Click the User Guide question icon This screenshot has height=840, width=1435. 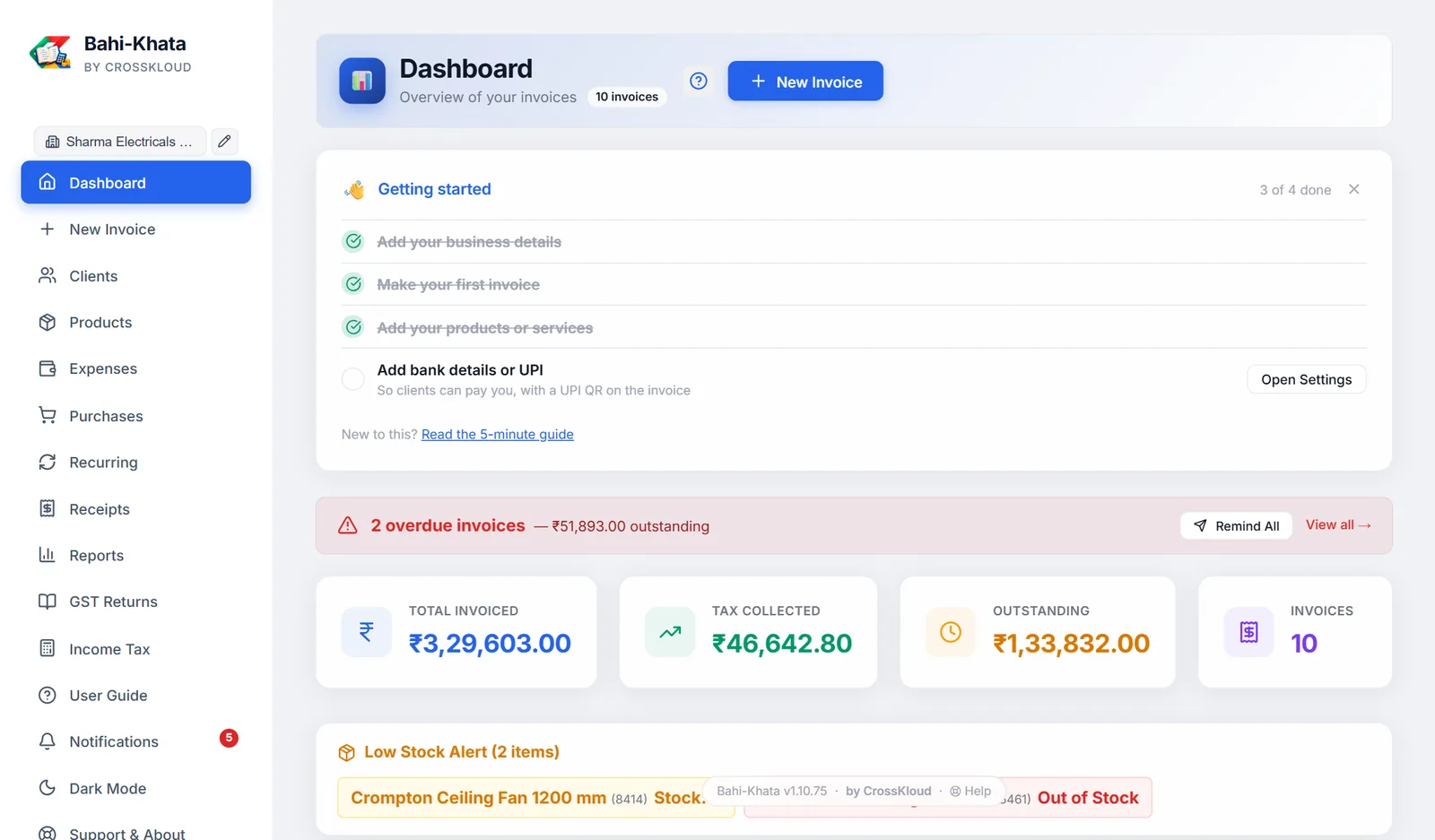point(48,695)
